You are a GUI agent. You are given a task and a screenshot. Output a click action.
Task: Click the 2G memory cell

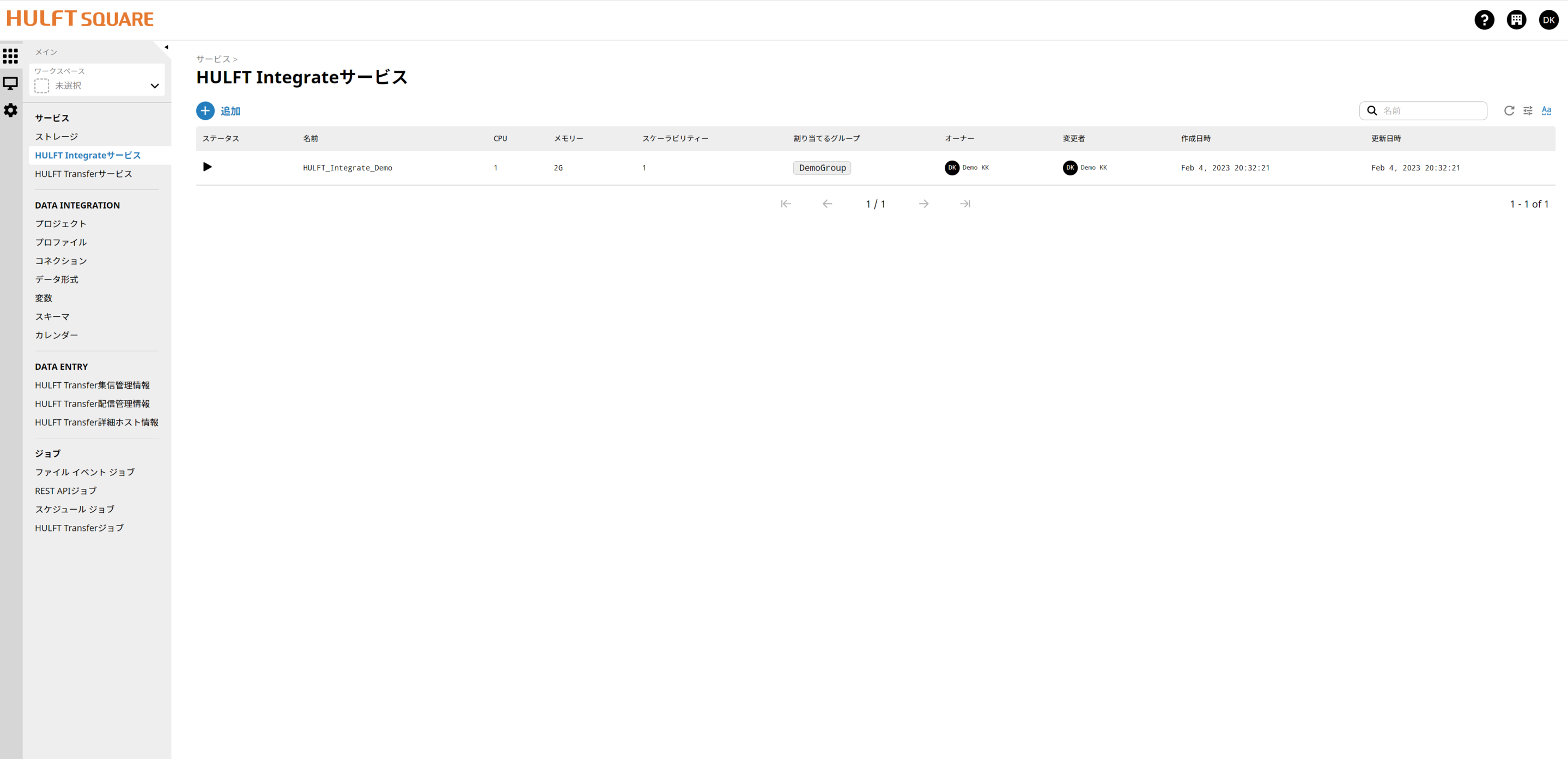pos(558,168)
